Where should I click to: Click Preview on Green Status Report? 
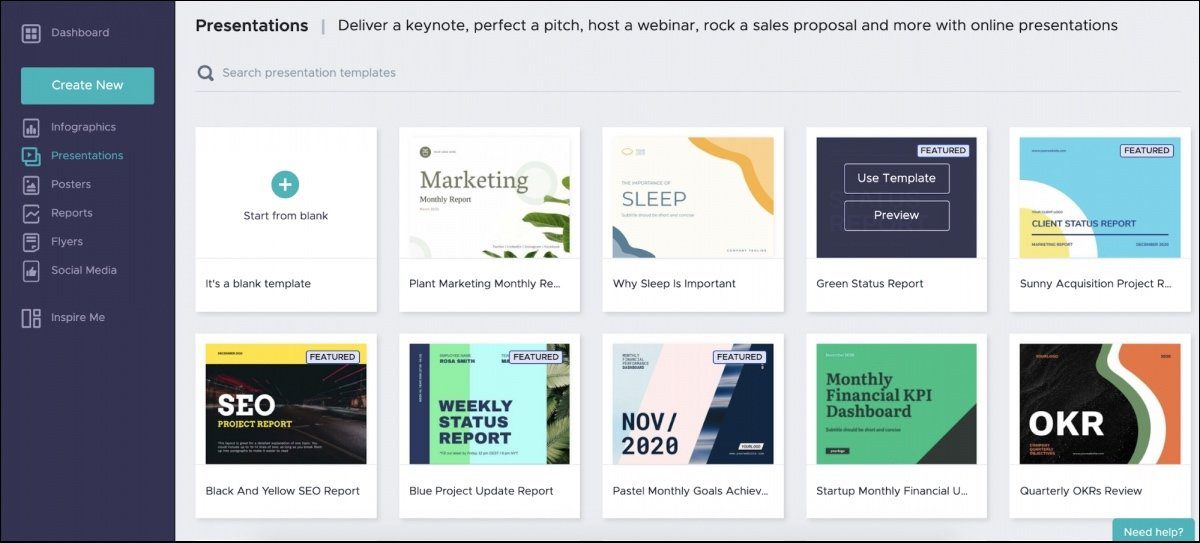pos(896,215)
